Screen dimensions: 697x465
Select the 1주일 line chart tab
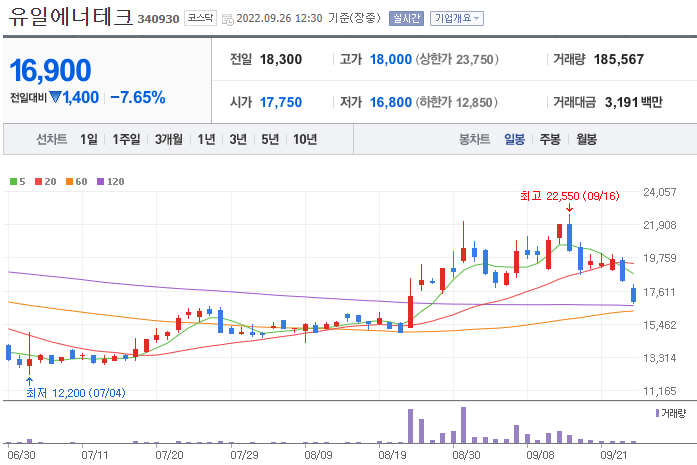click(126, 140)
